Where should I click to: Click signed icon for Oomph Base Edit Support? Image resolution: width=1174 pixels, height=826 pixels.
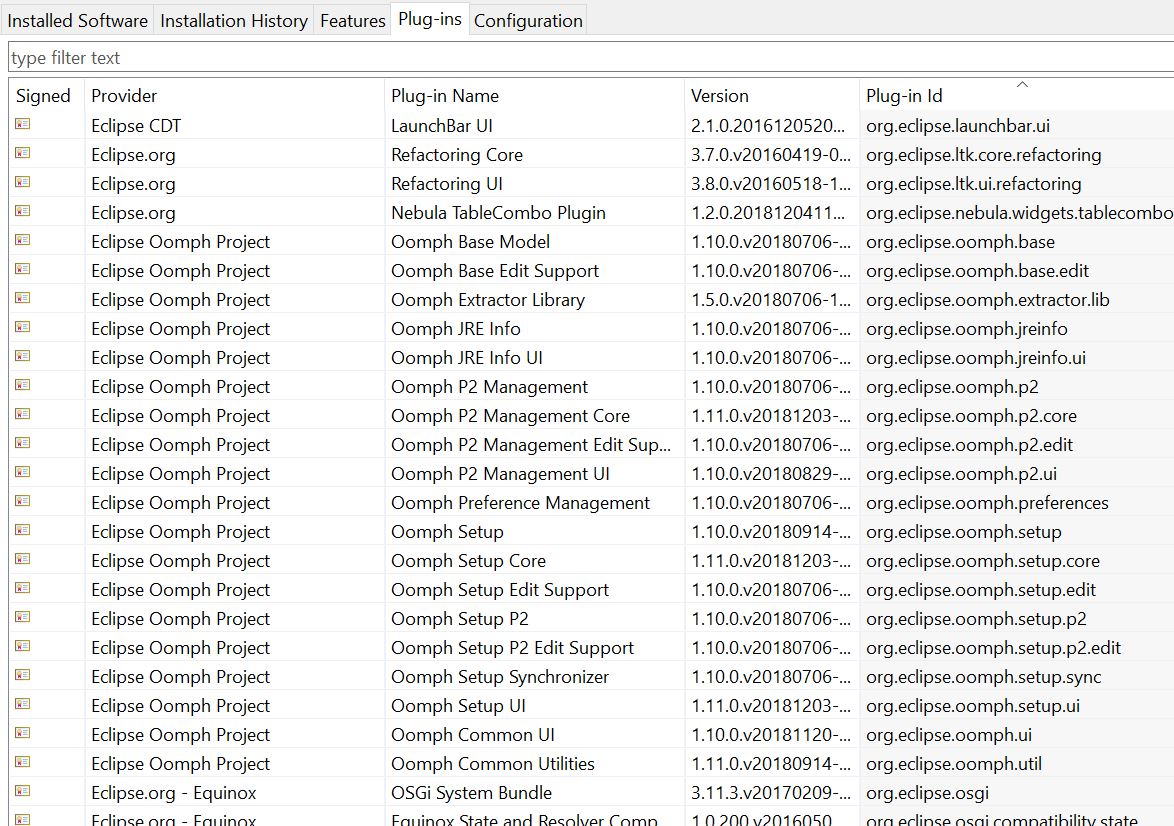click(22, 269)
